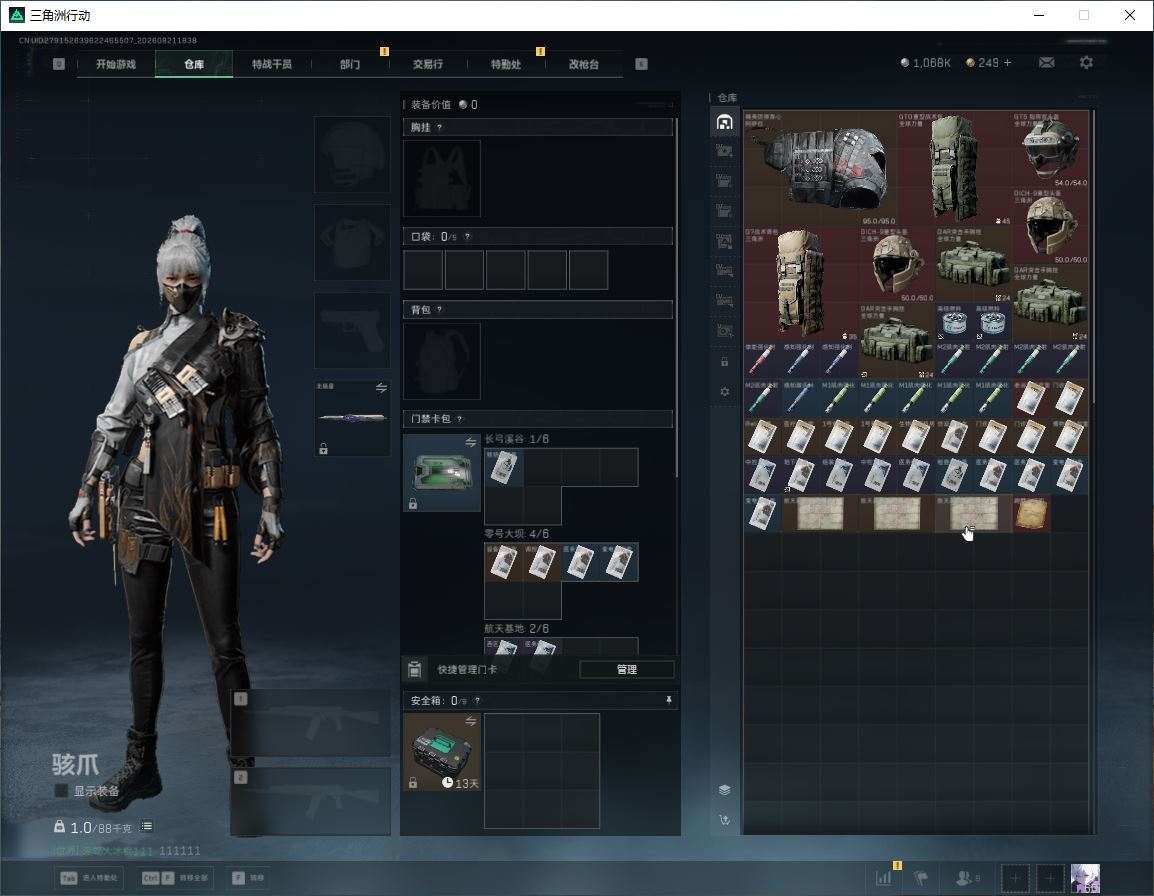
Task: Click the helmet equipment slot
Action: pyautogui.click(x=353, y=155)
